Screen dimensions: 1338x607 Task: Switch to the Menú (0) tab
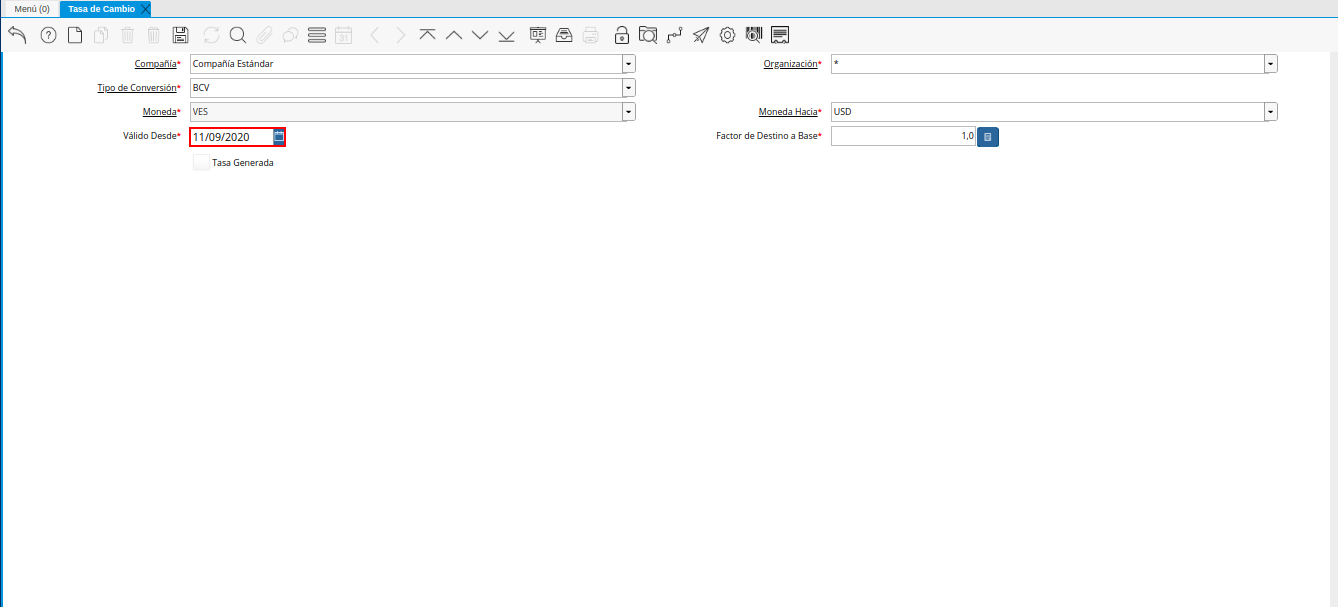32,9
